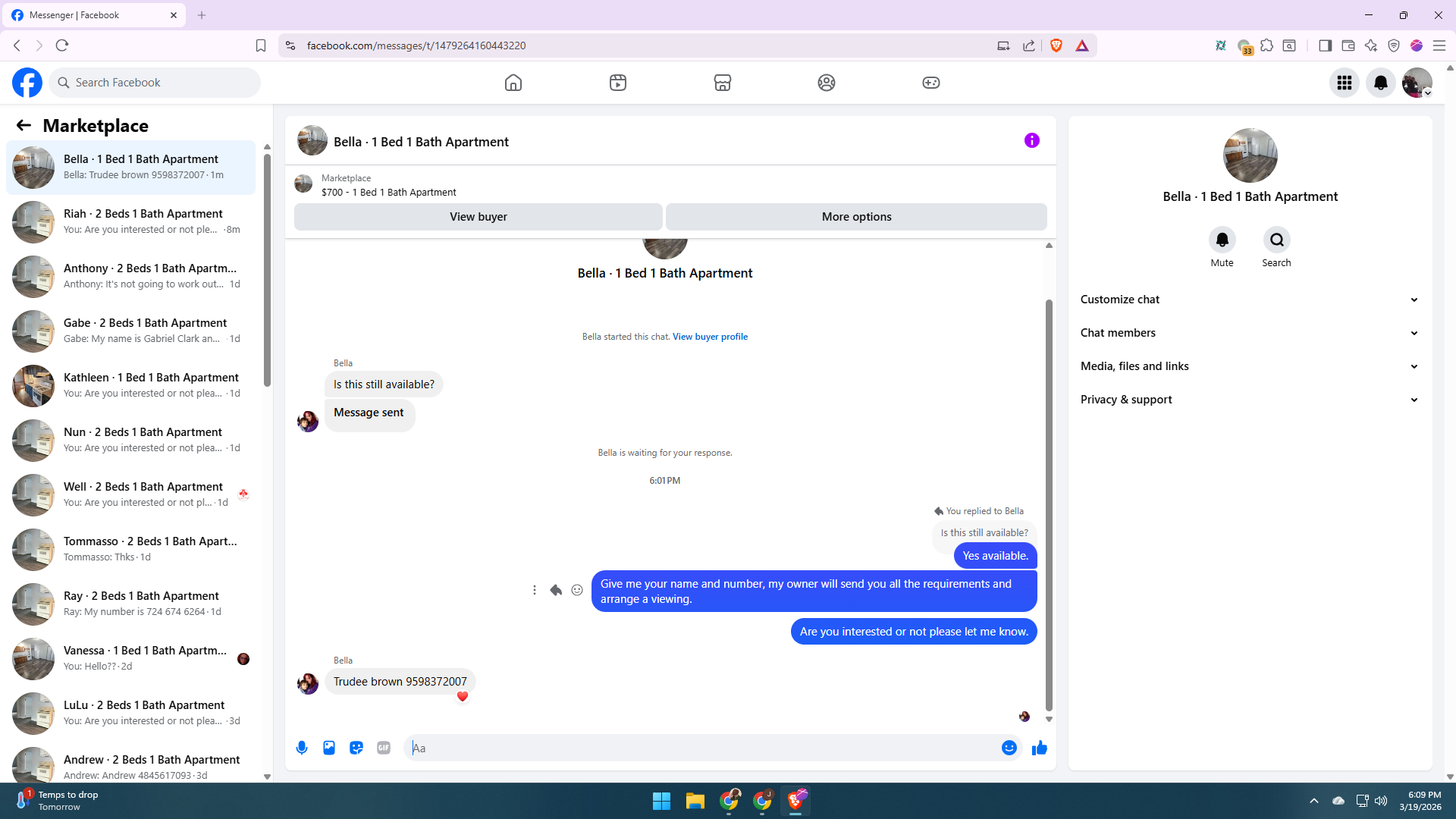
Task: Open the sticker picker icon
Action: coord(356,748)
